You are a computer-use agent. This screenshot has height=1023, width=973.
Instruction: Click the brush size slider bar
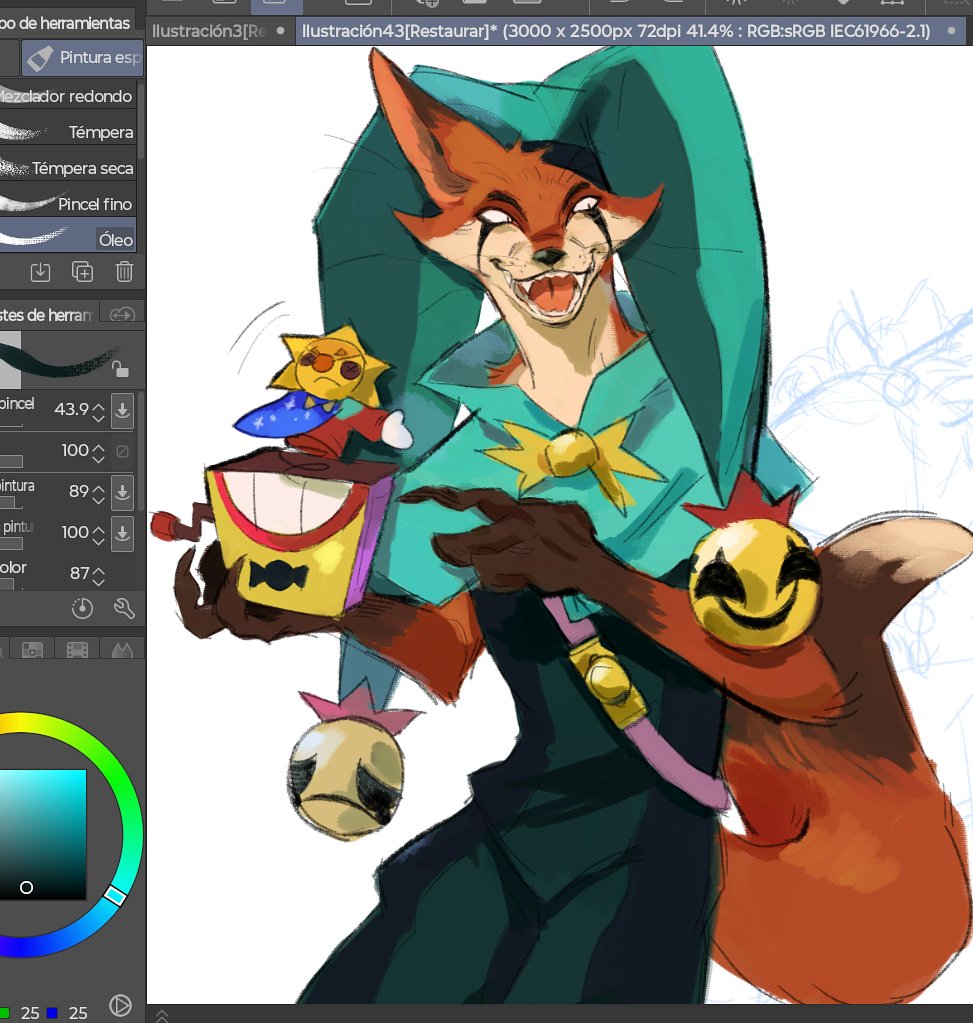11,425
